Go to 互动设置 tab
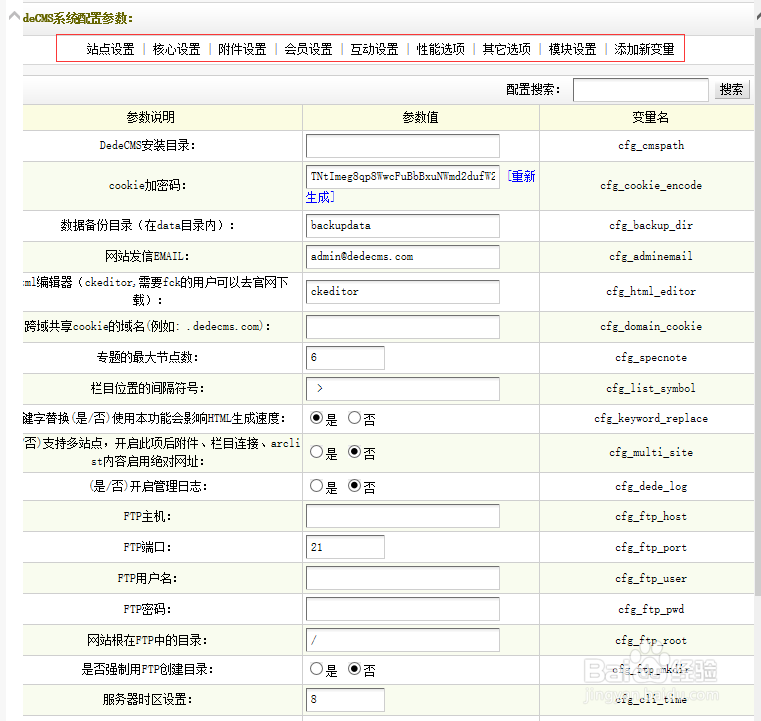This screenshot has width=761, height=721. pyautogui.click(x=374, y=49)
